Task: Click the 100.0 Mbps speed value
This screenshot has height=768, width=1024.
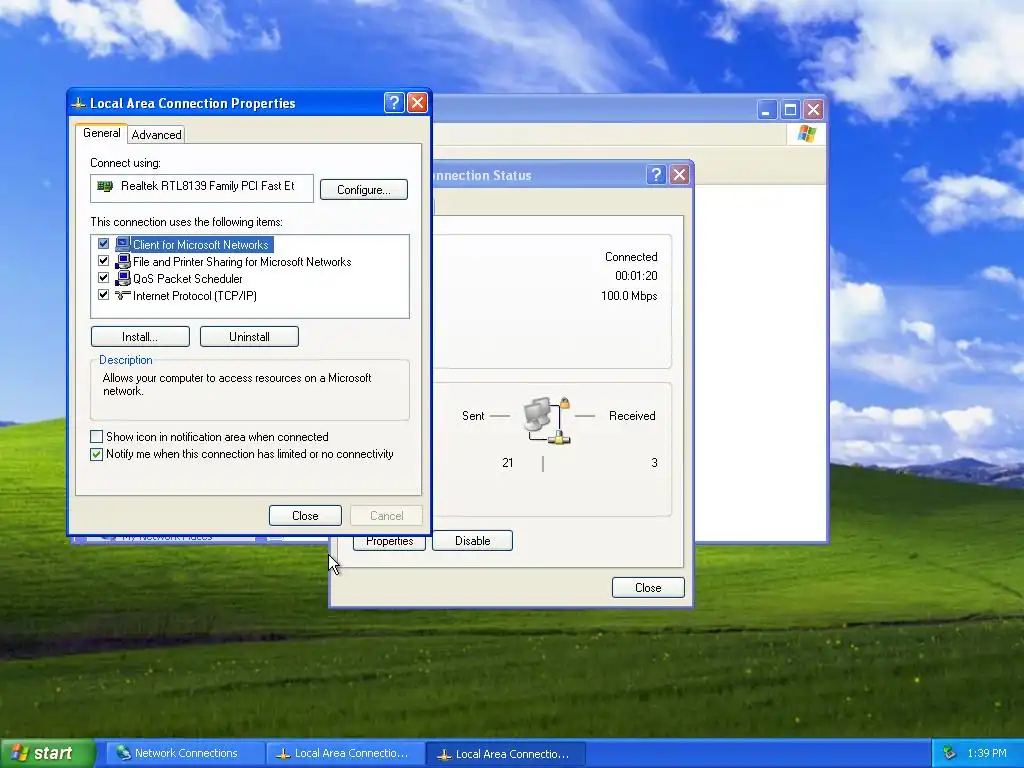Action: [629, 296]
